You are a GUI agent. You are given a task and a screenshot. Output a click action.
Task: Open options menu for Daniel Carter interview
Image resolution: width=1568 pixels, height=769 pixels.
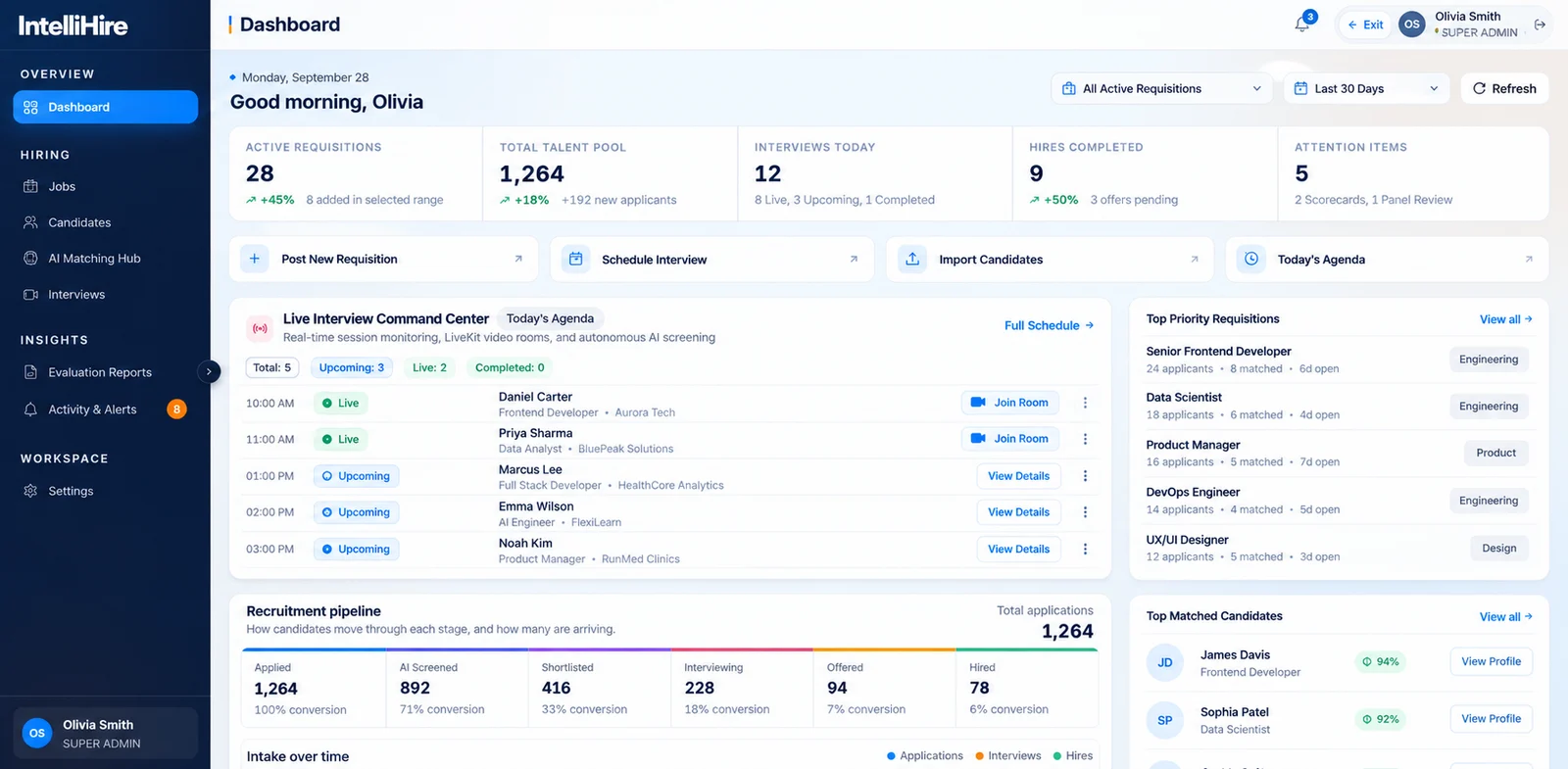coord(1085,403)
